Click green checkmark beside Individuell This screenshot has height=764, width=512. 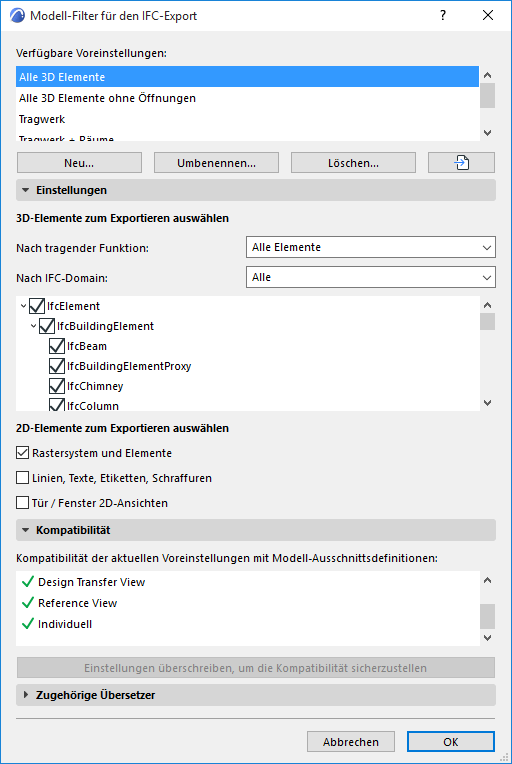point(28,623)
